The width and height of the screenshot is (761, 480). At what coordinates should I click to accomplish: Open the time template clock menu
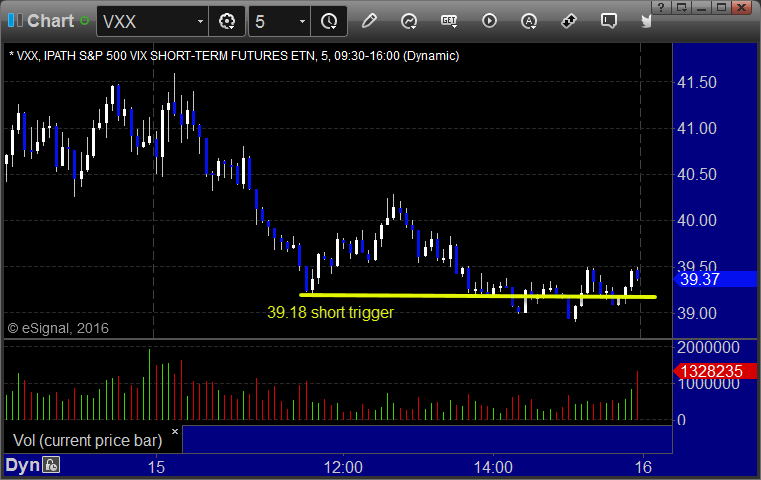pyautogui.click(x=329, y=21)
